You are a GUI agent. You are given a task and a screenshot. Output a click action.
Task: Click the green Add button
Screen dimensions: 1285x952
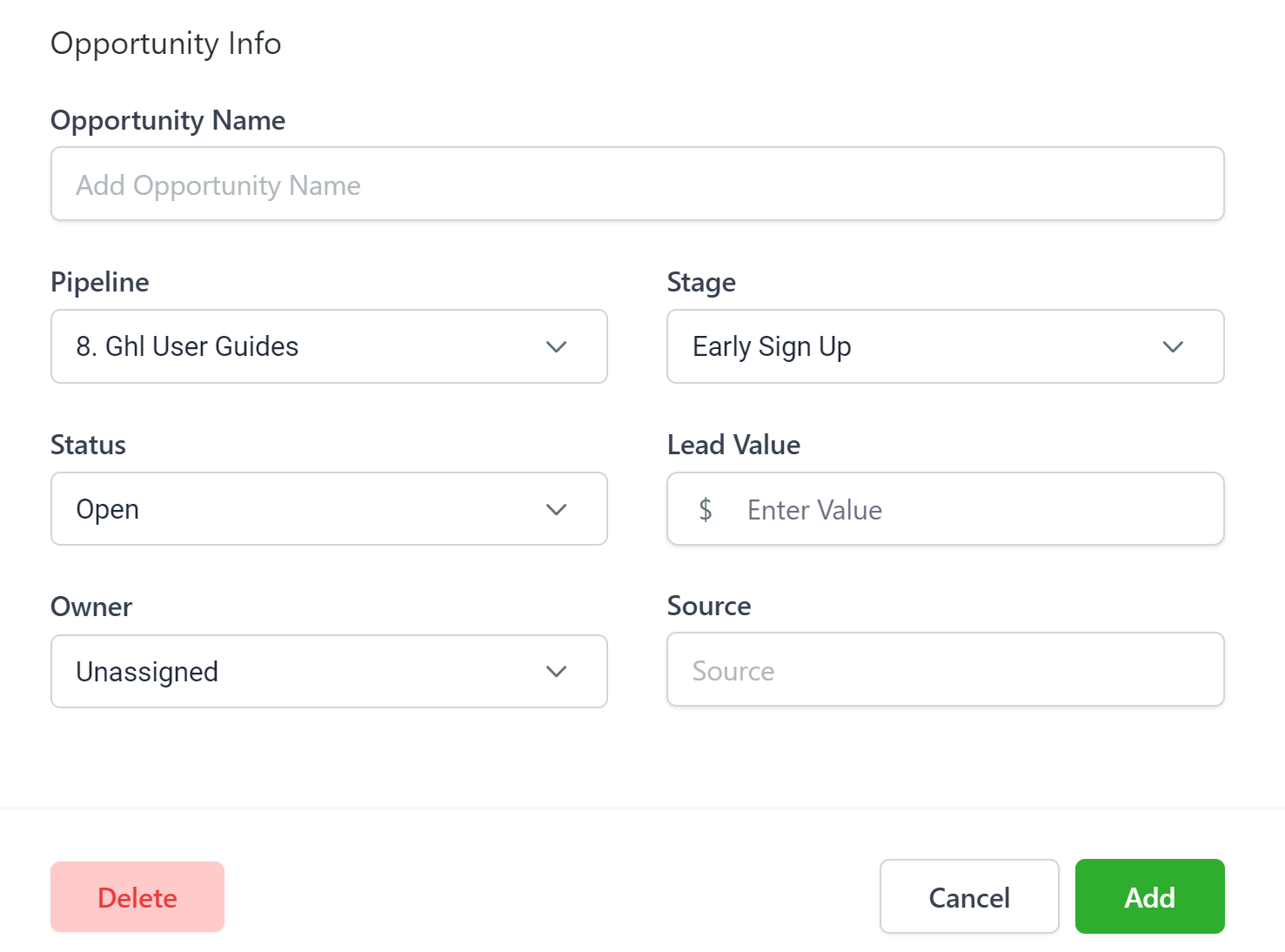pos(1149,897)
